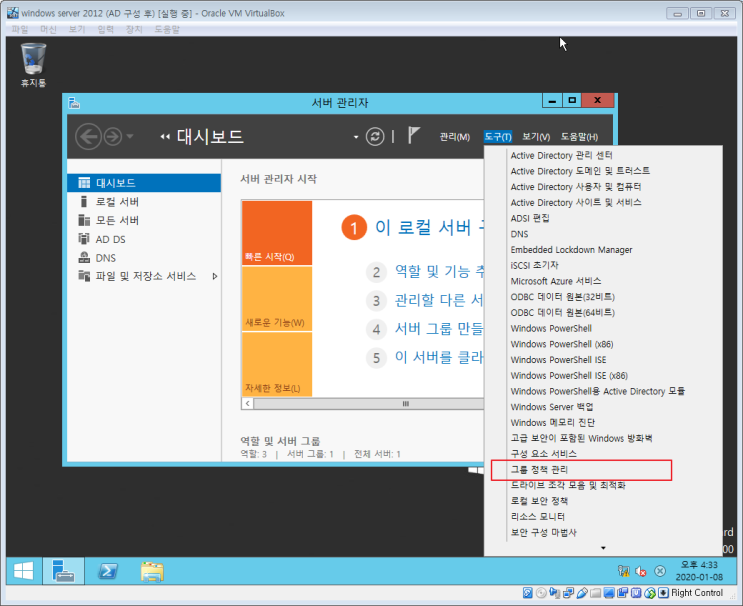Click step 4 서버 그룹 만들기 link
The width and height of the screenshot is (743, 606).
tap(439, 328)
